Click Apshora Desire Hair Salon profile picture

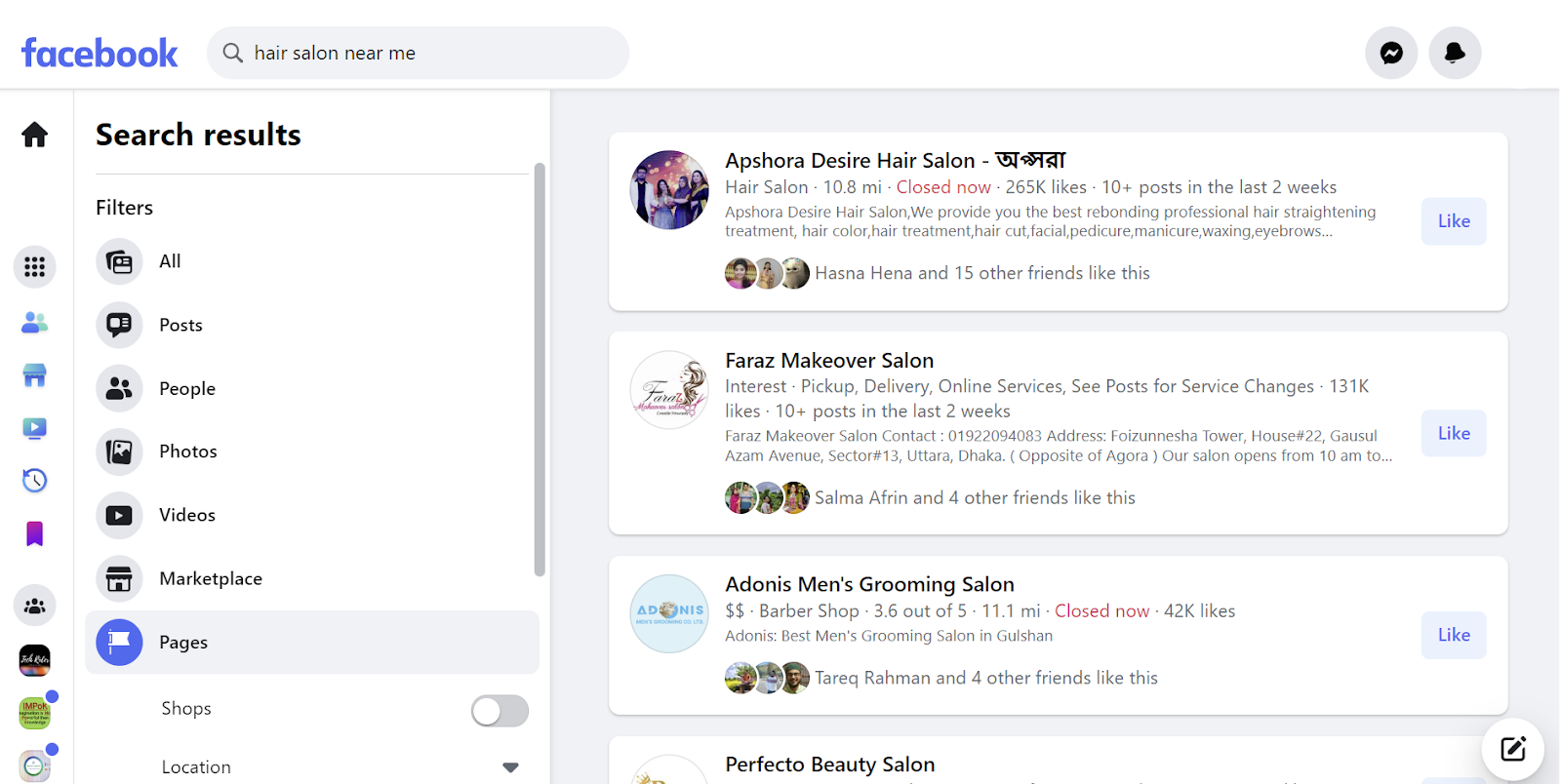click(669, 189)
